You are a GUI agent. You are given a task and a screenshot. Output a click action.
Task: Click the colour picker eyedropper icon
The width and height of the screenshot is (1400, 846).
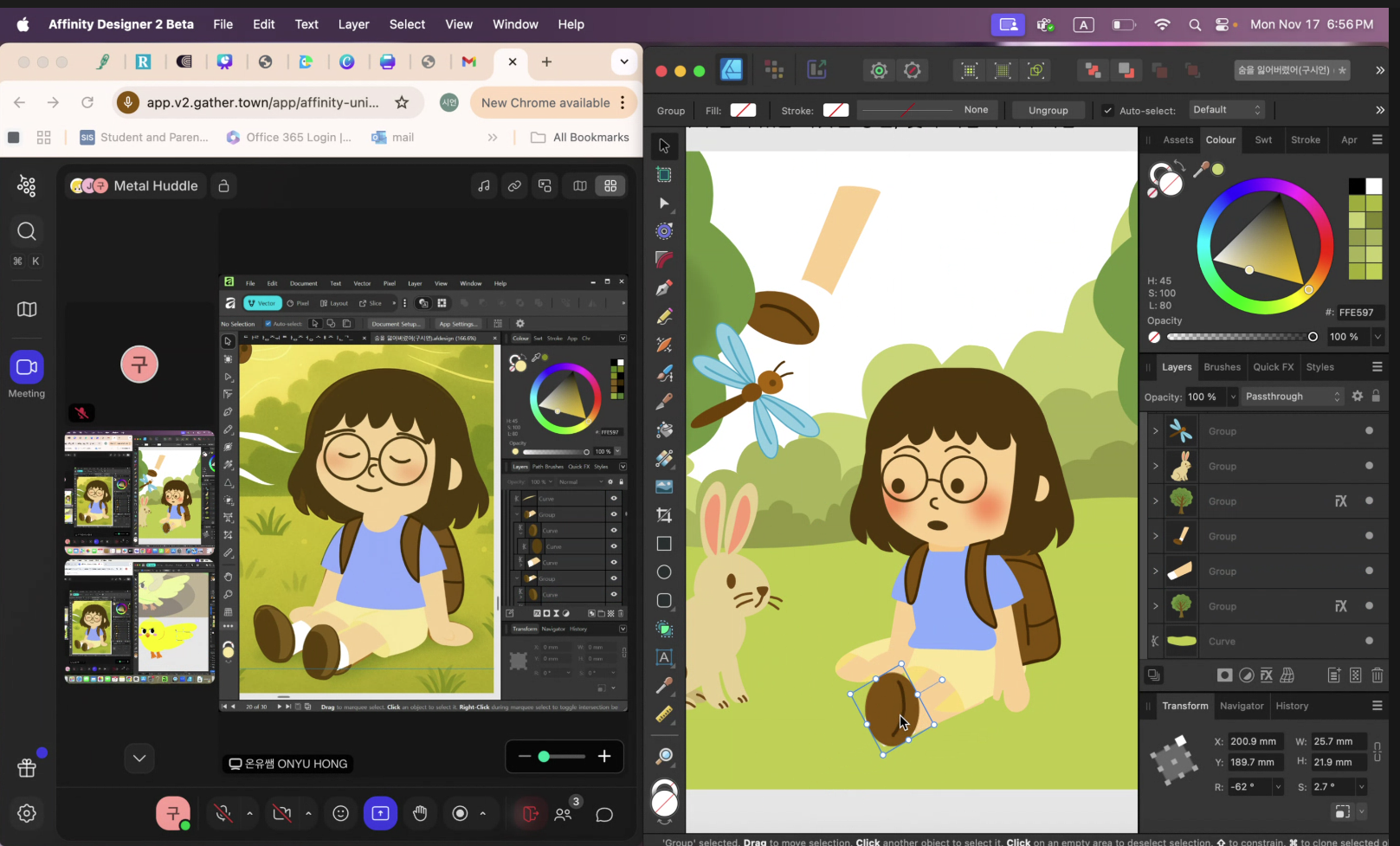click(1200, 170)
